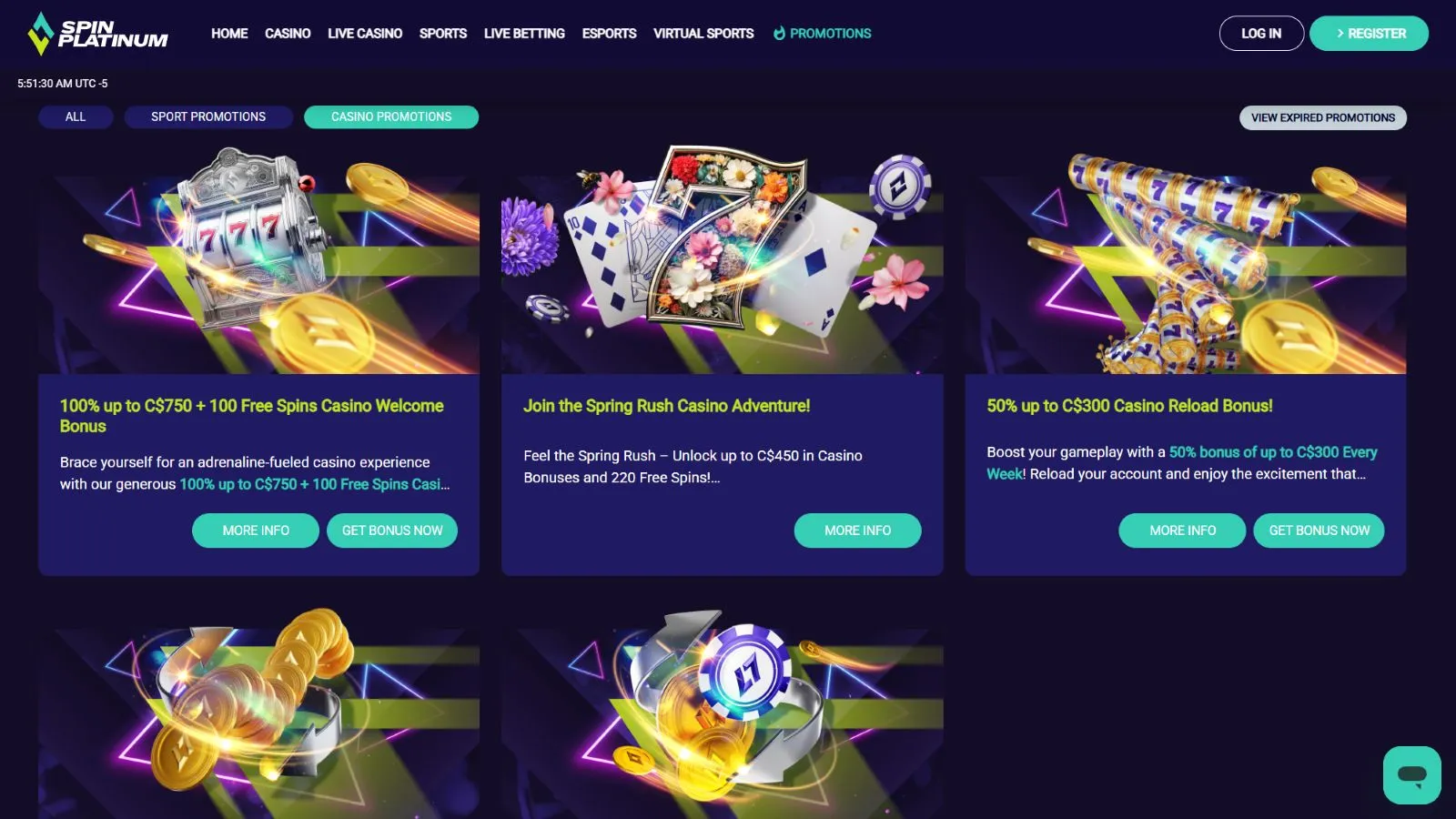Click Get Bonus Now for welcome bonus
Screen dimensions: 1456x819
tap(392, 531)
